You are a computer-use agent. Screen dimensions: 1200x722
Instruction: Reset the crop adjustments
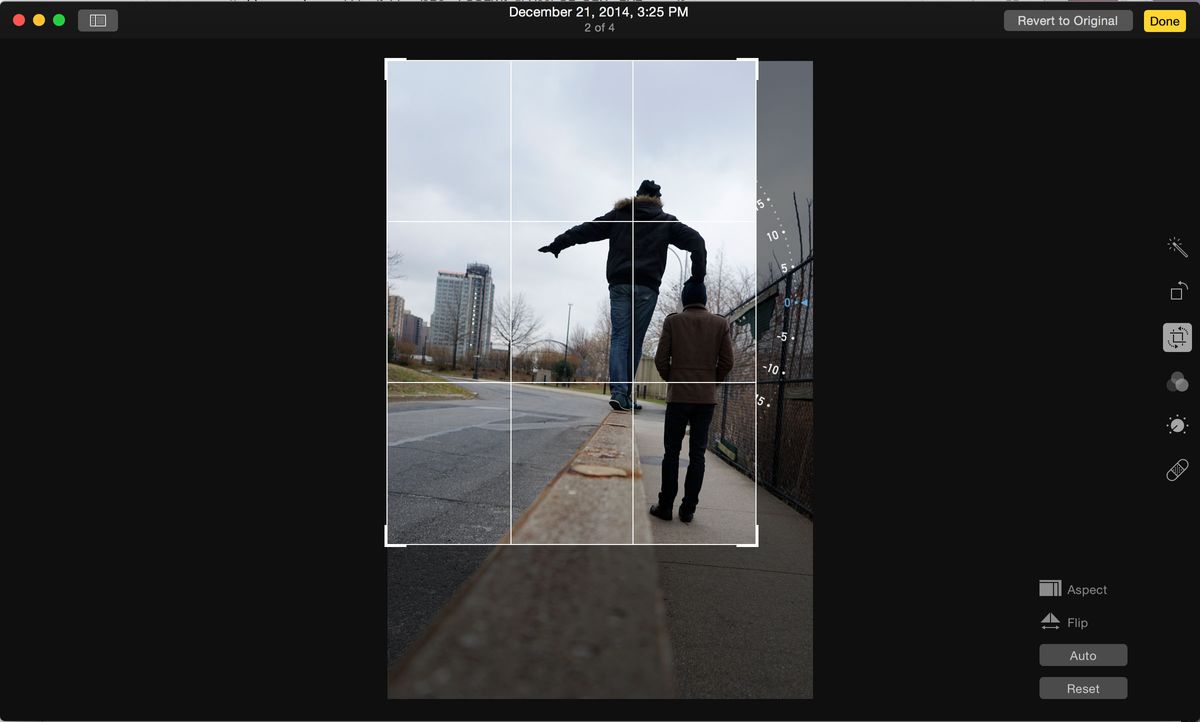click(1082, 688)
